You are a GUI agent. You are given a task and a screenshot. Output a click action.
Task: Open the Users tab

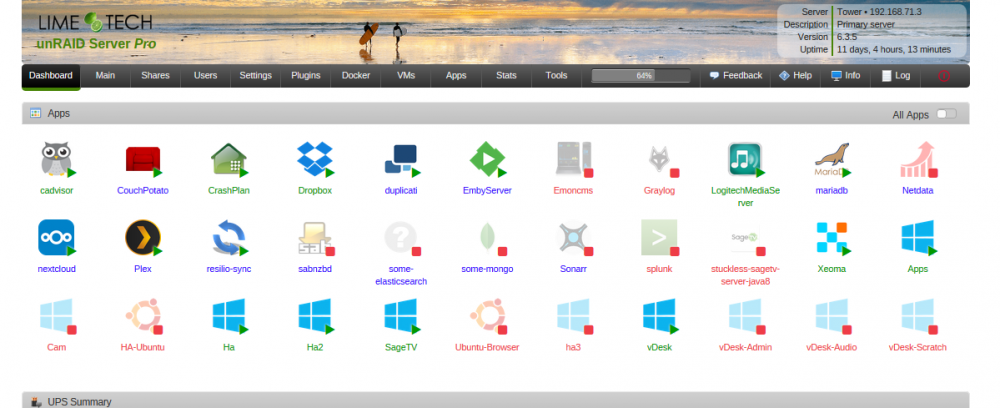pyautogui.click(x=205, y=75)
